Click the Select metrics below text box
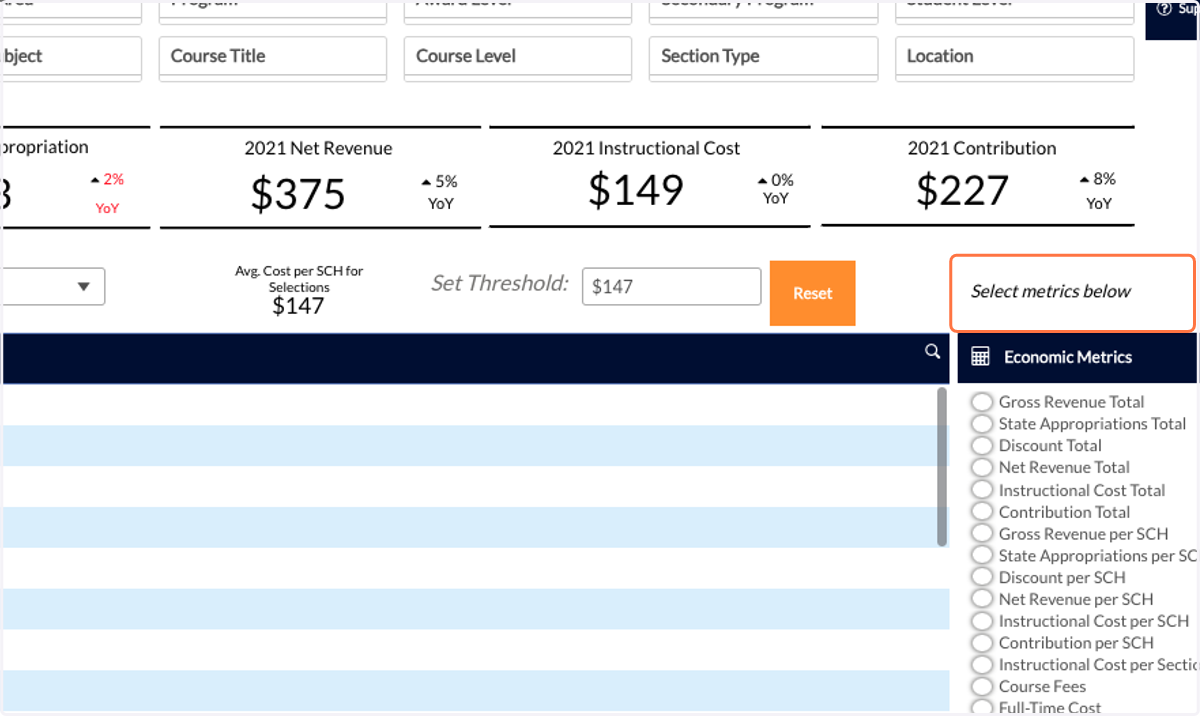This screenshot has width=1200, height=716. point(1072,293)
